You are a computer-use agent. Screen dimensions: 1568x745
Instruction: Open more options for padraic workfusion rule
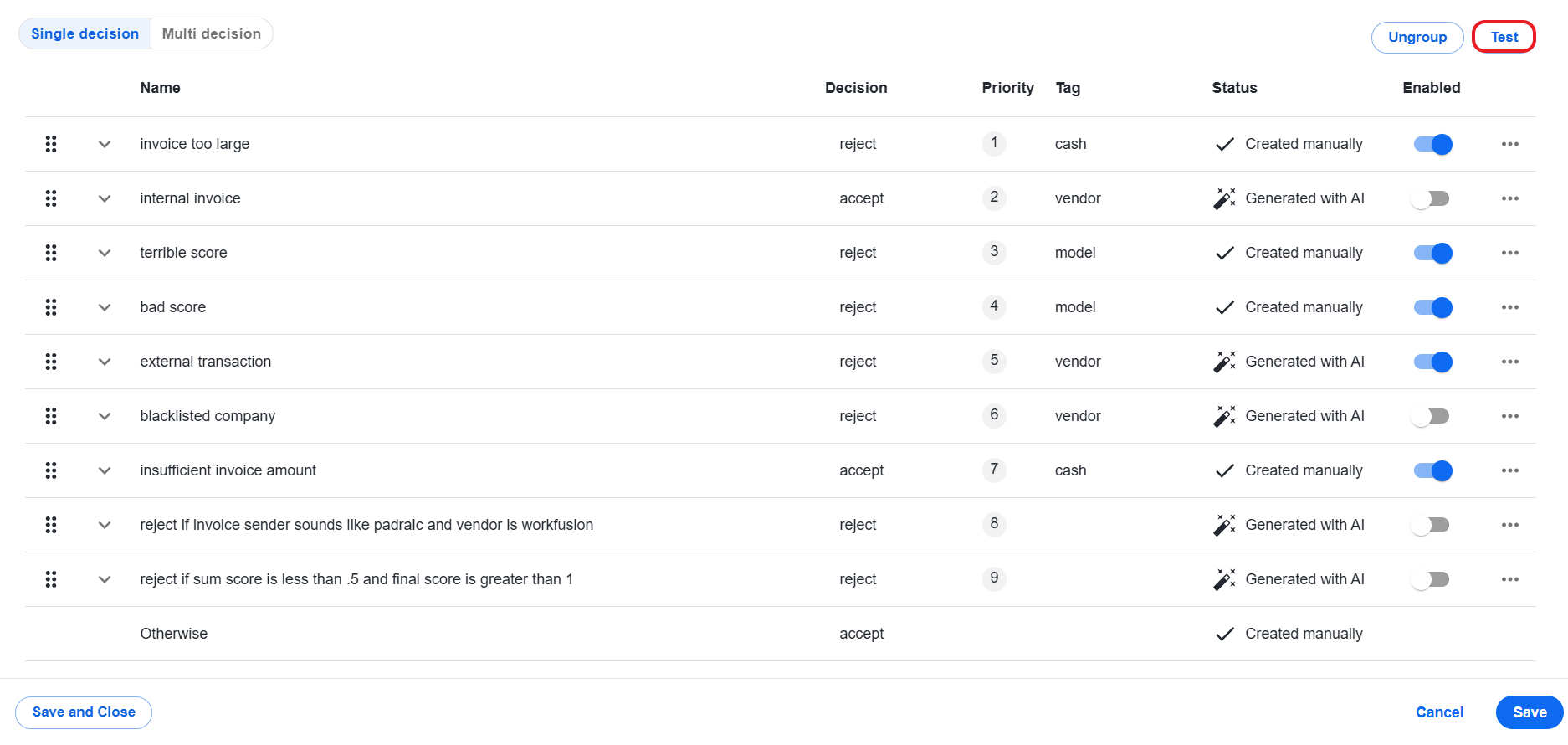1509,525
